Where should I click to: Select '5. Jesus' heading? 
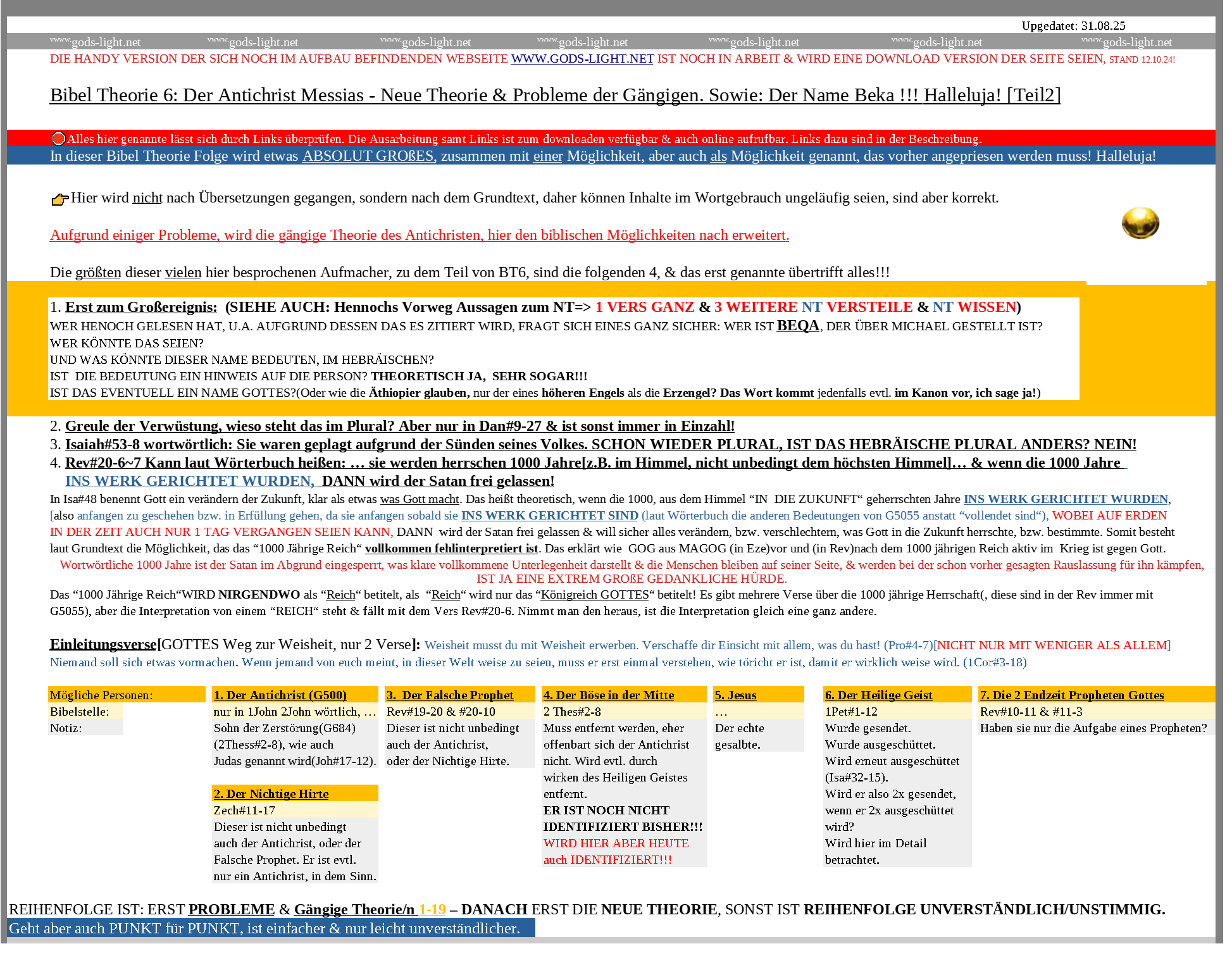735,695
